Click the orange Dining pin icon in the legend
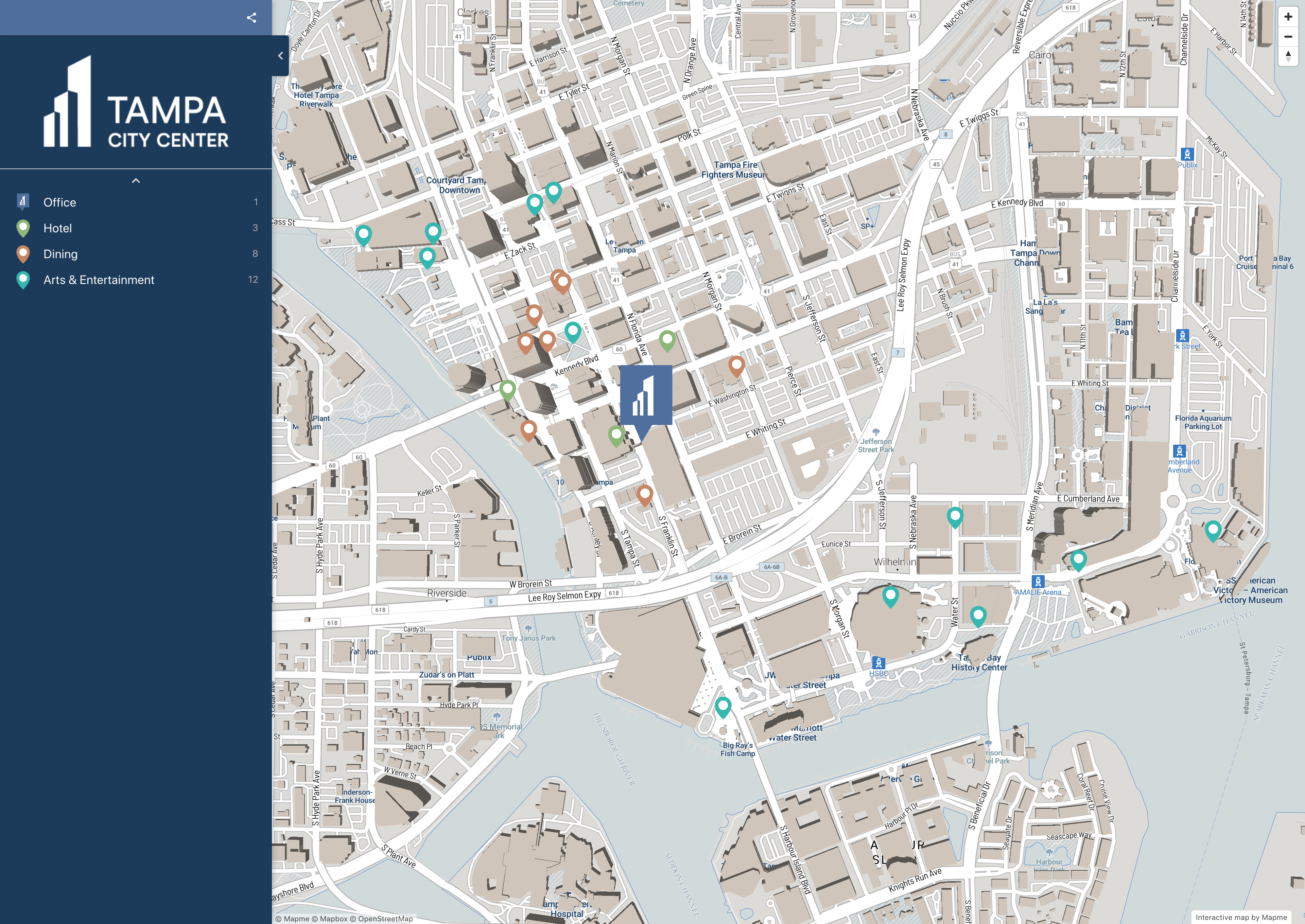 tap(23, 254)
